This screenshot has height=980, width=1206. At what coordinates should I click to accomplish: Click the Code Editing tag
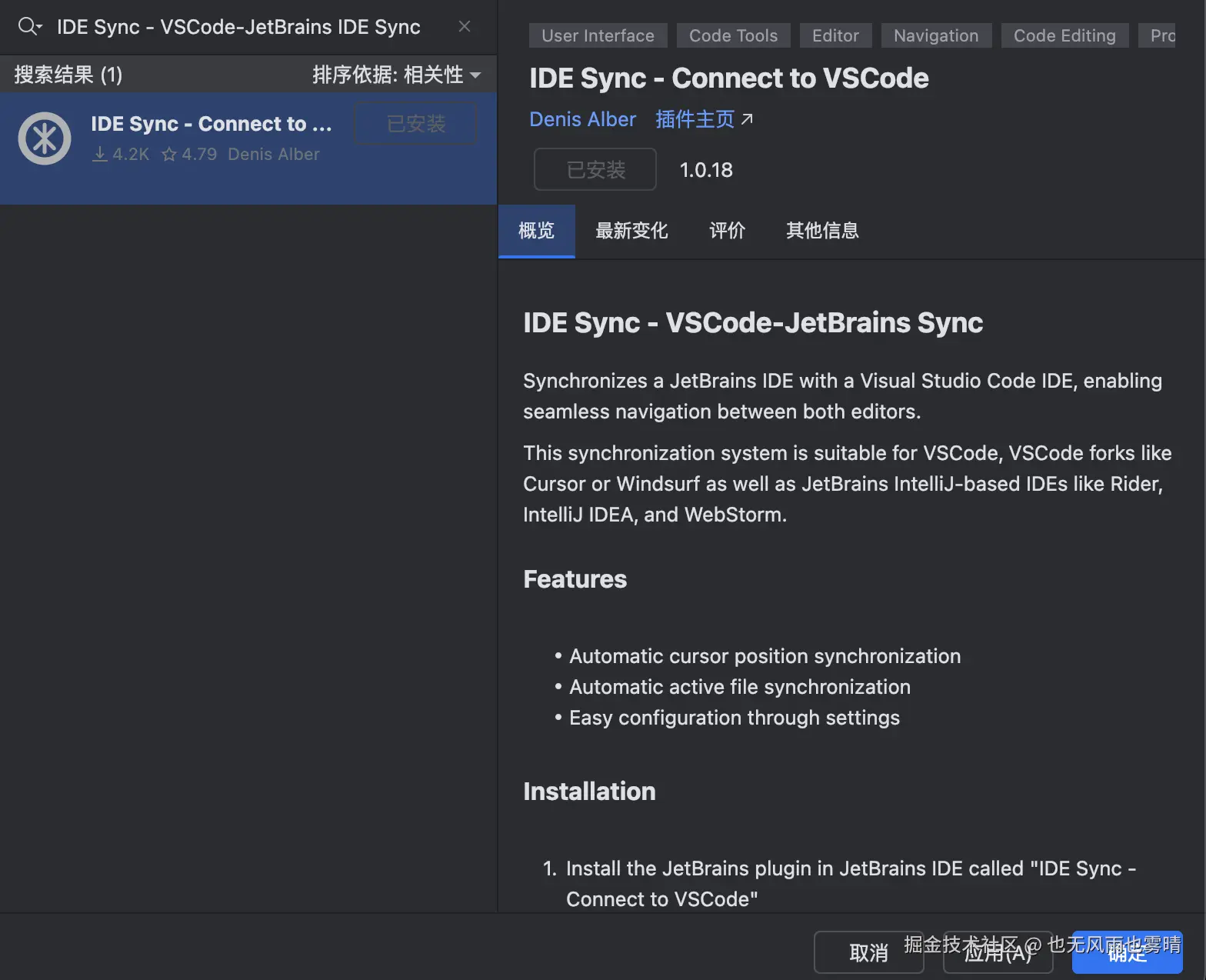(x=1064, y=35)
